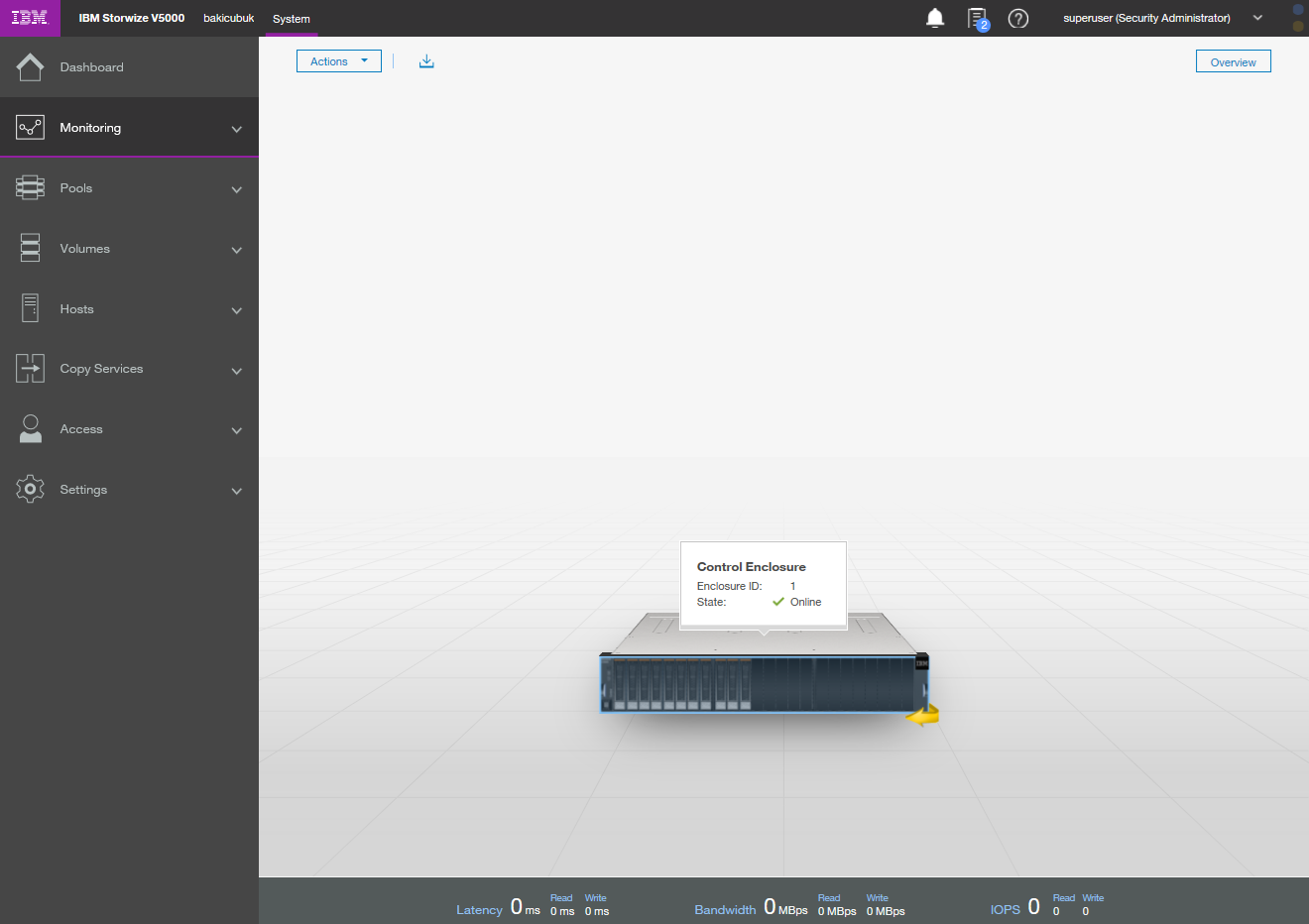
Task: Click the Enclosure ID label
Action: point(729,586)
